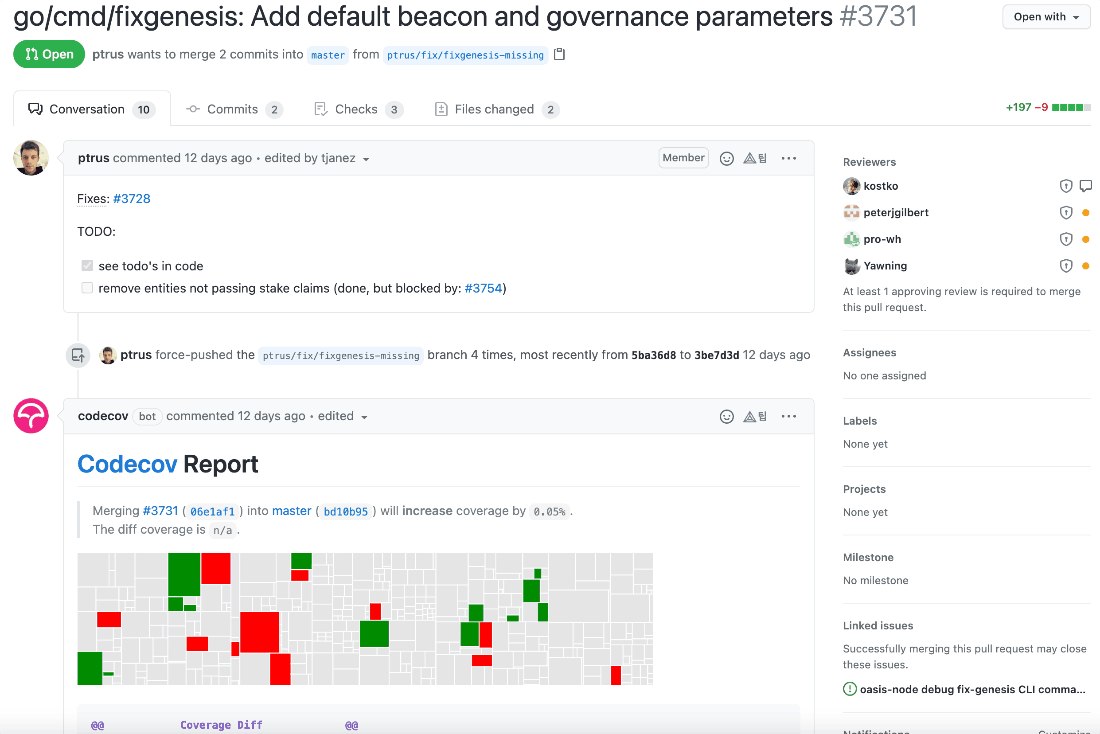Click branch label in force-push event
Screen dimensions: 1100x734
tap(341, 356)
